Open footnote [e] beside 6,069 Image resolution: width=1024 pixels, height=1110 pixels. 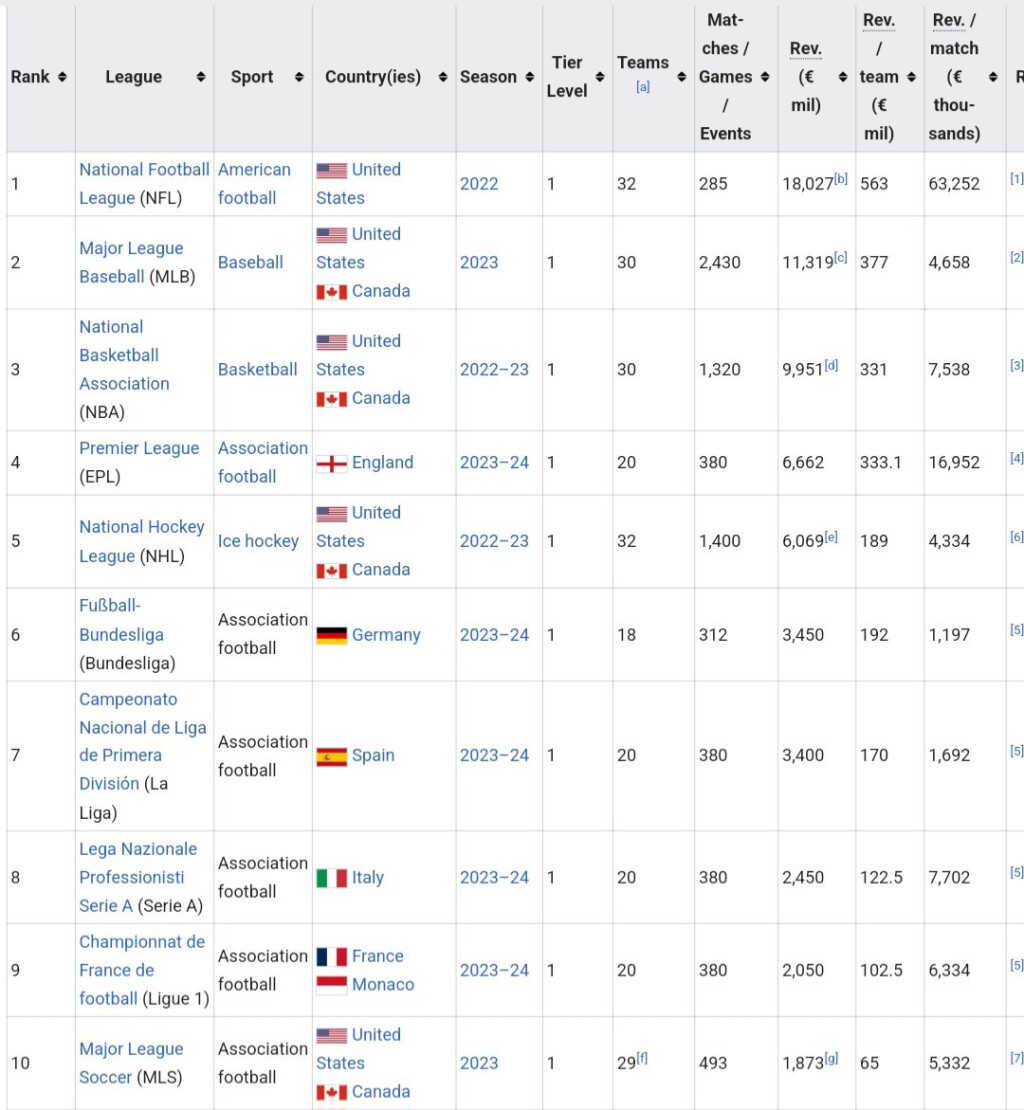click(x=831, y=537)
